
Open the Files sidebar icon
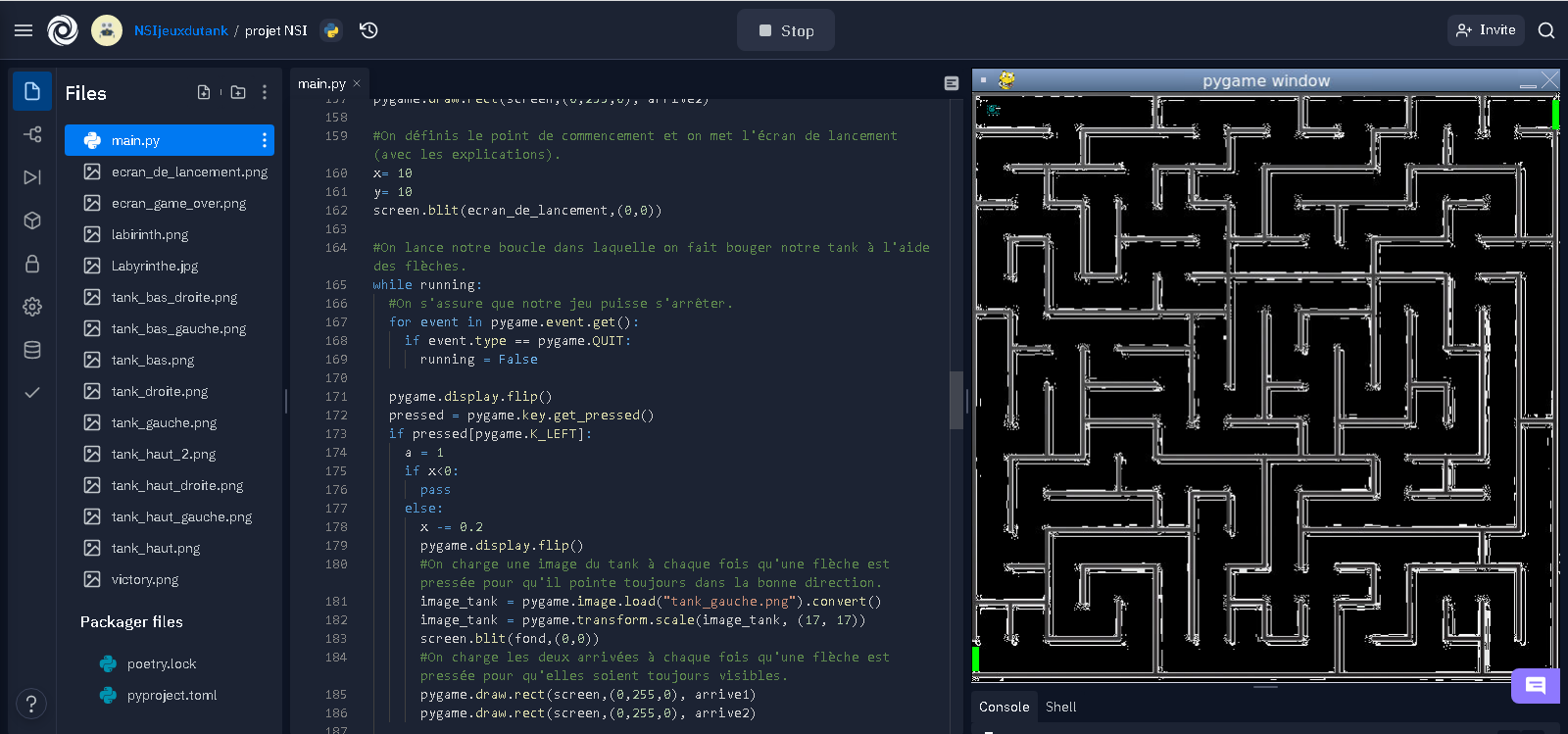[32, 91]
